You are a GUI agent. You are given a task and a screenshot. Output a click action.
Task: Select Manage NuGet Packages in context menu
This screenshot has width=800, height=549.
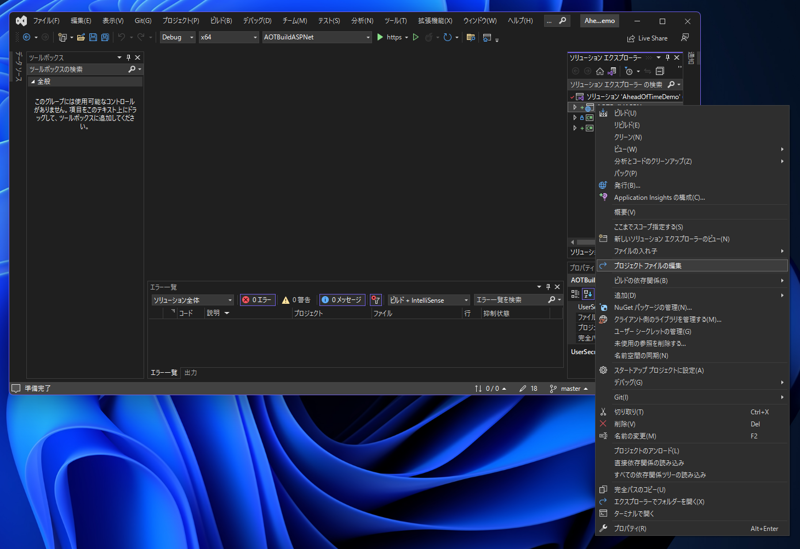[692, 308]
